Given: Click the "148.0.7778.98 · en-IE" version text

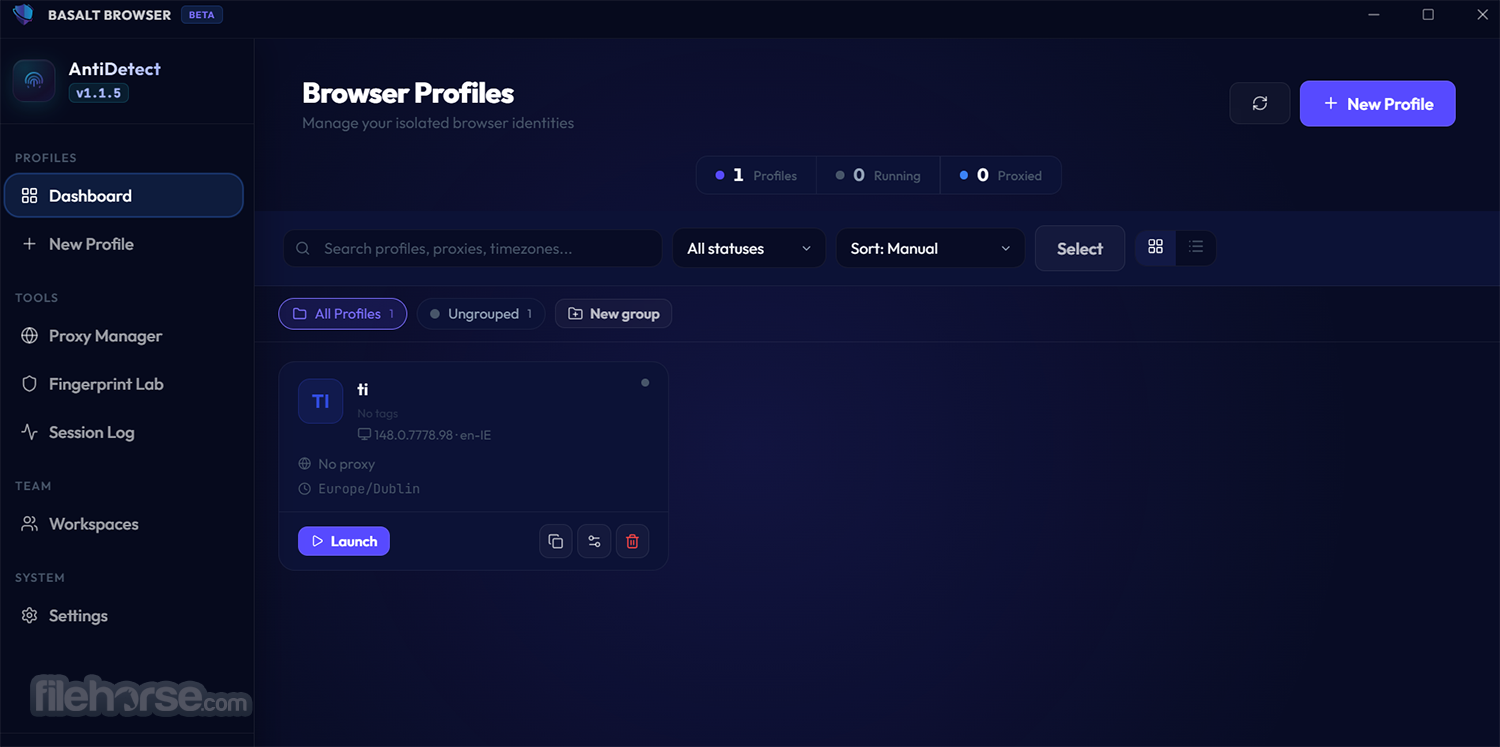Looking at the screenshot, I should coord(433,435).
